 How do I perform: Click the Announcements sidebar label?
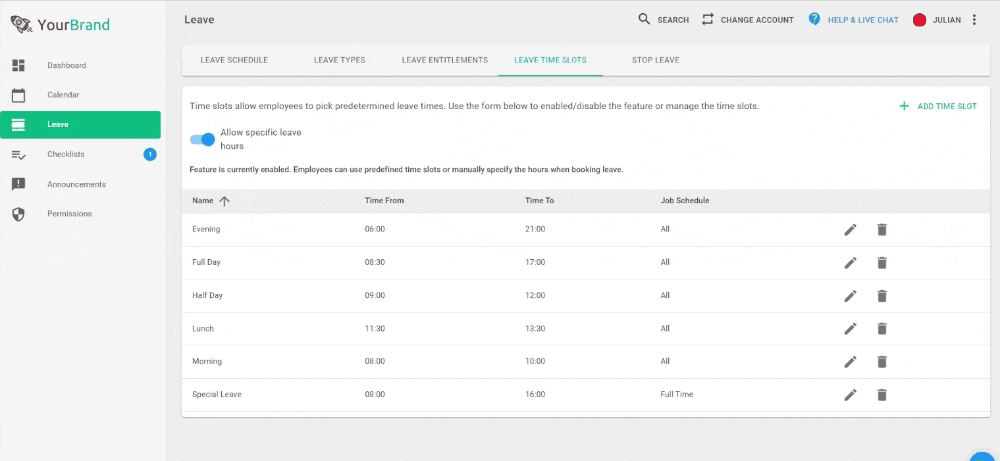pyautogui.click(x=77, y=184)
